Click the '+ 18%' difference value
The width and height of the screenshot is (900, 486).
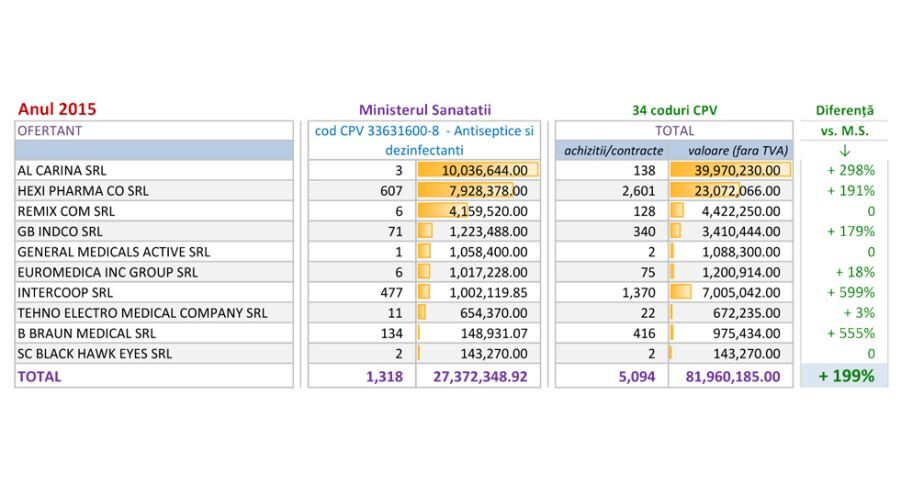click(x=855, y=273)
